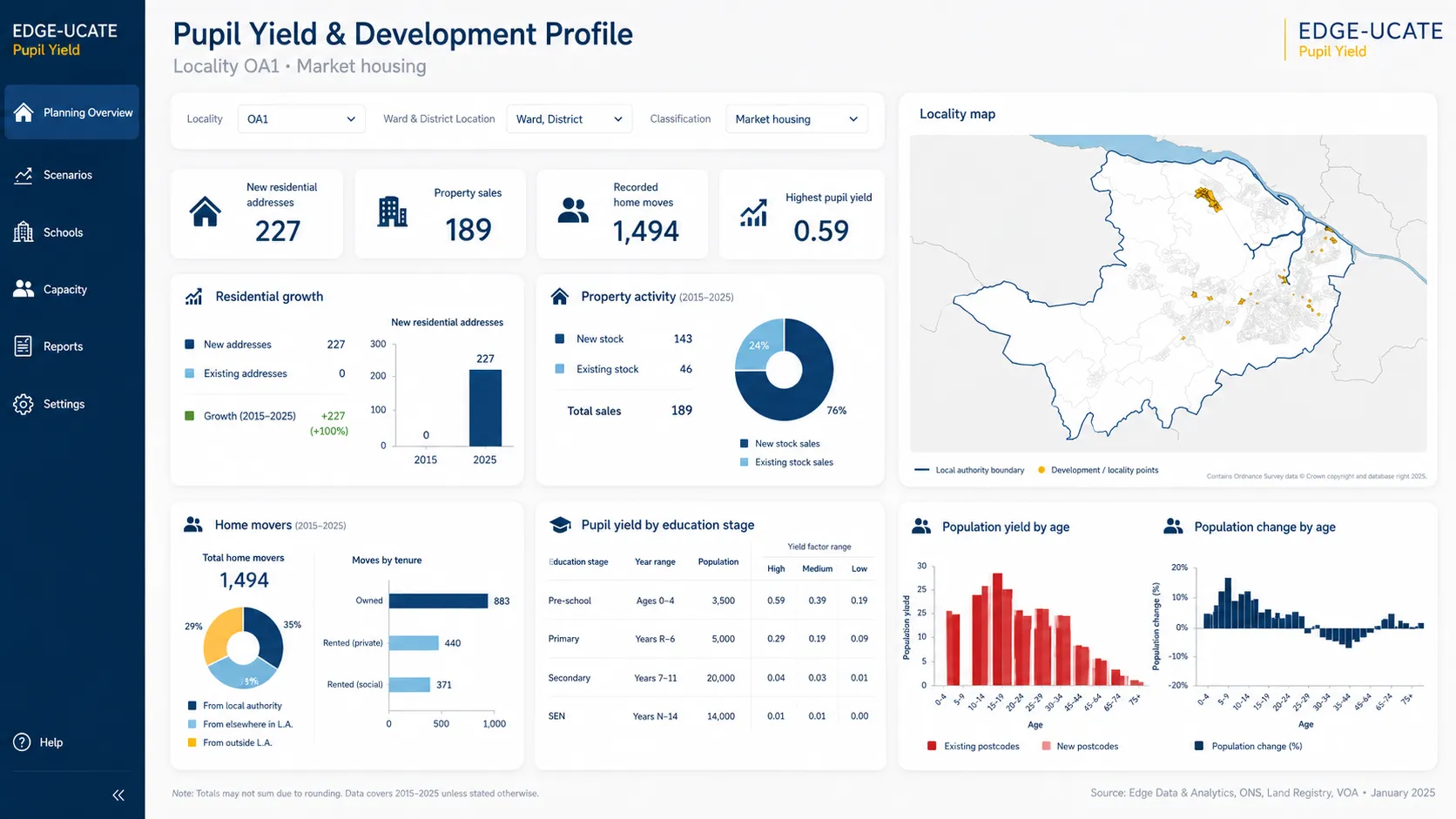Click the Schools building icon
Screen dimensions: 1456x819
(24, 232)
